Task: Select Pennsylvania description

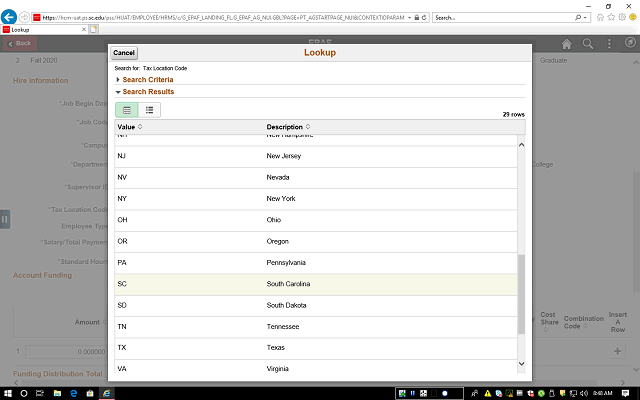Action: (286, 262)
